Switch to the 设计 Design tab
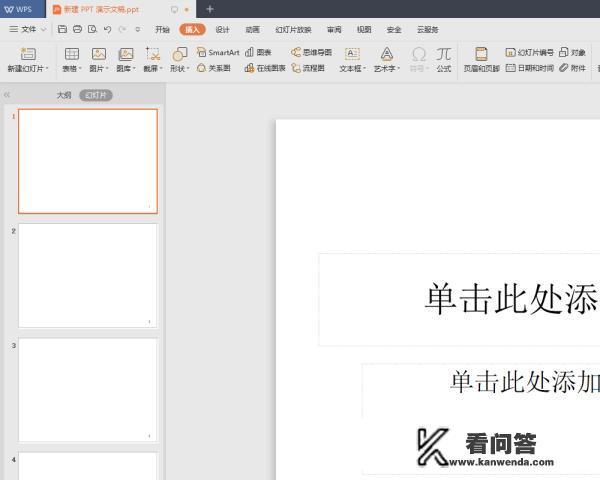This screenshot has width=600, height=480. click(x=222, y=29)
